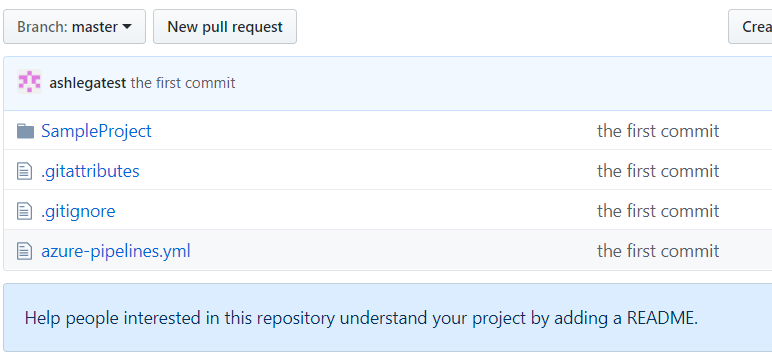Click the master branch caret arrow
772x360 pixels.
(x=127, y=27)
